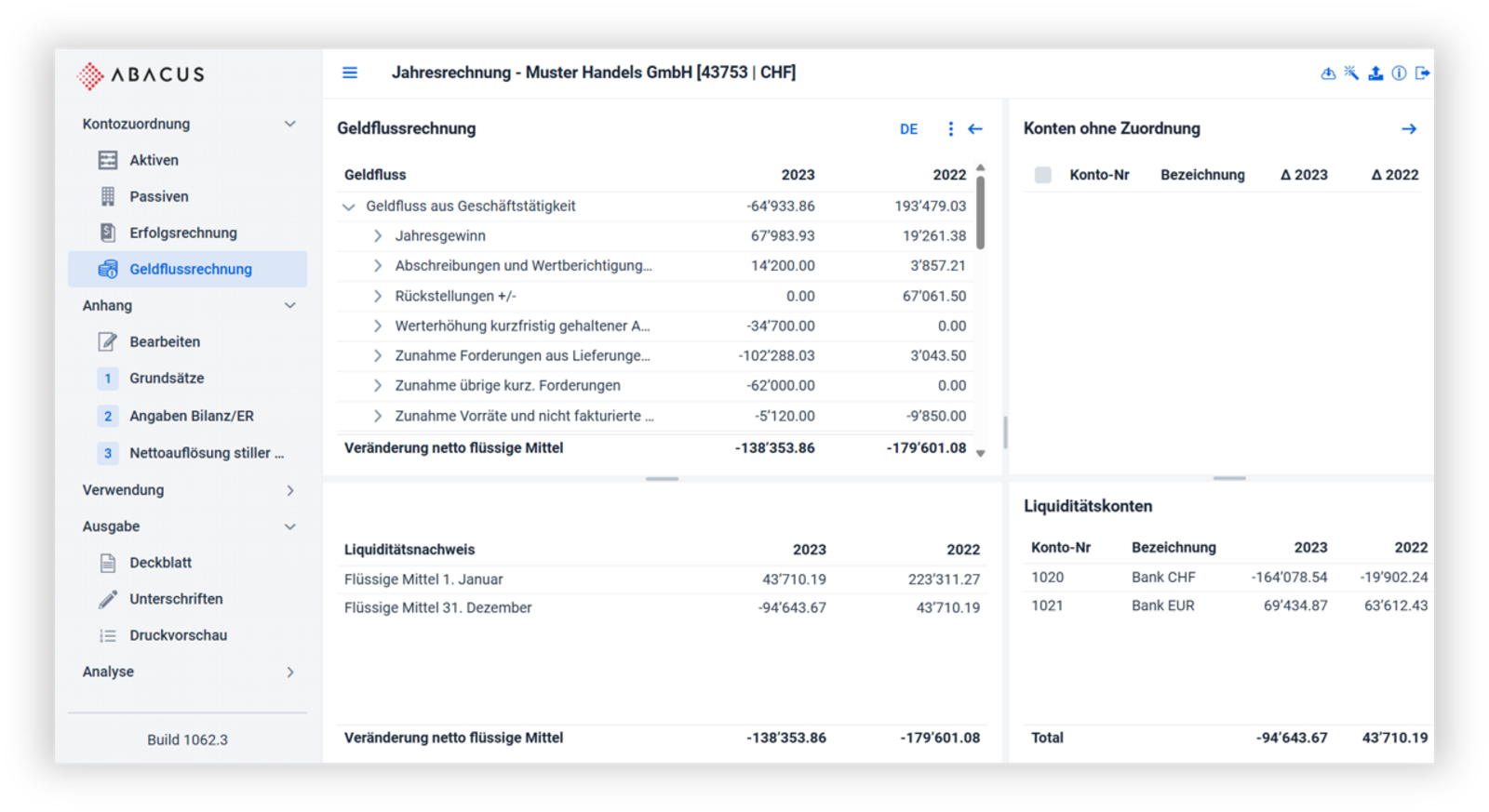Select the Bank CHF account row 1020
Image resolution: width=1489 pixels, height=812 pixels.
point(1228,578)
